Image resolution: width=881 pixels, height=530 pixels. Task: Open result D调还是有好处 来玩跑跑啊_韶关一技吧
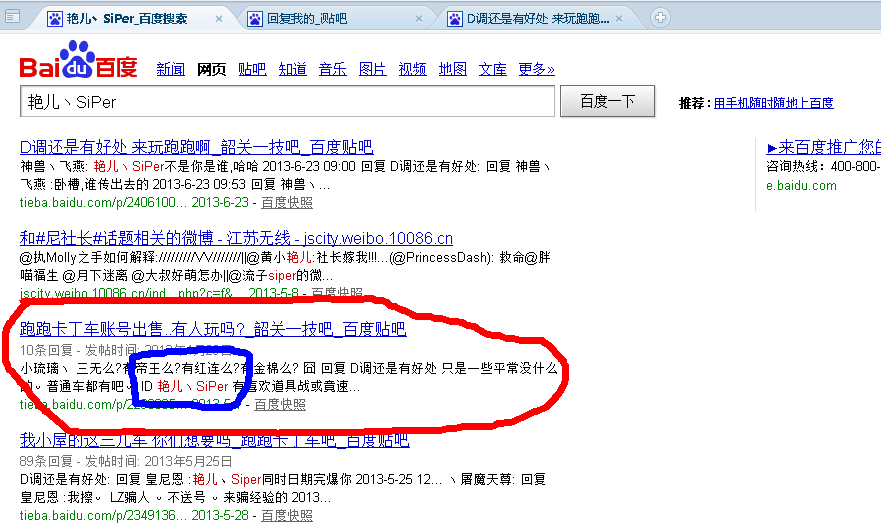point(197,147)
